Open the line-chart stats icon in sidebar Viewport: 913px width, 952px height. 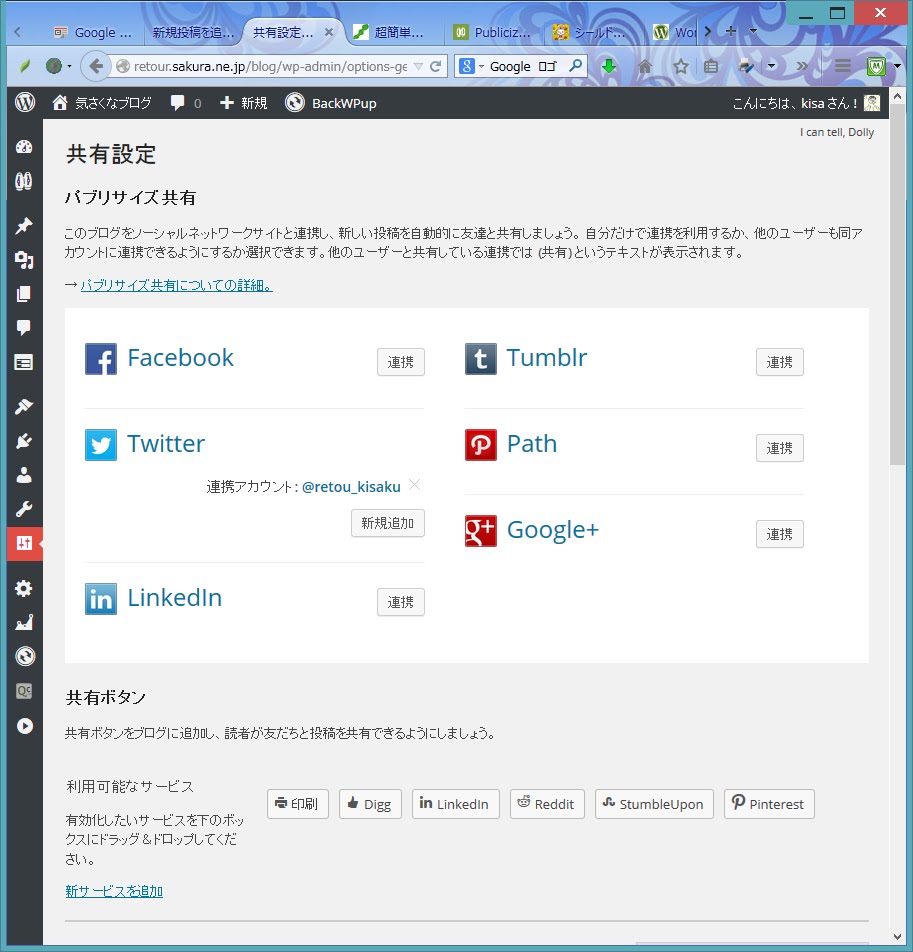tap(24, 622)
